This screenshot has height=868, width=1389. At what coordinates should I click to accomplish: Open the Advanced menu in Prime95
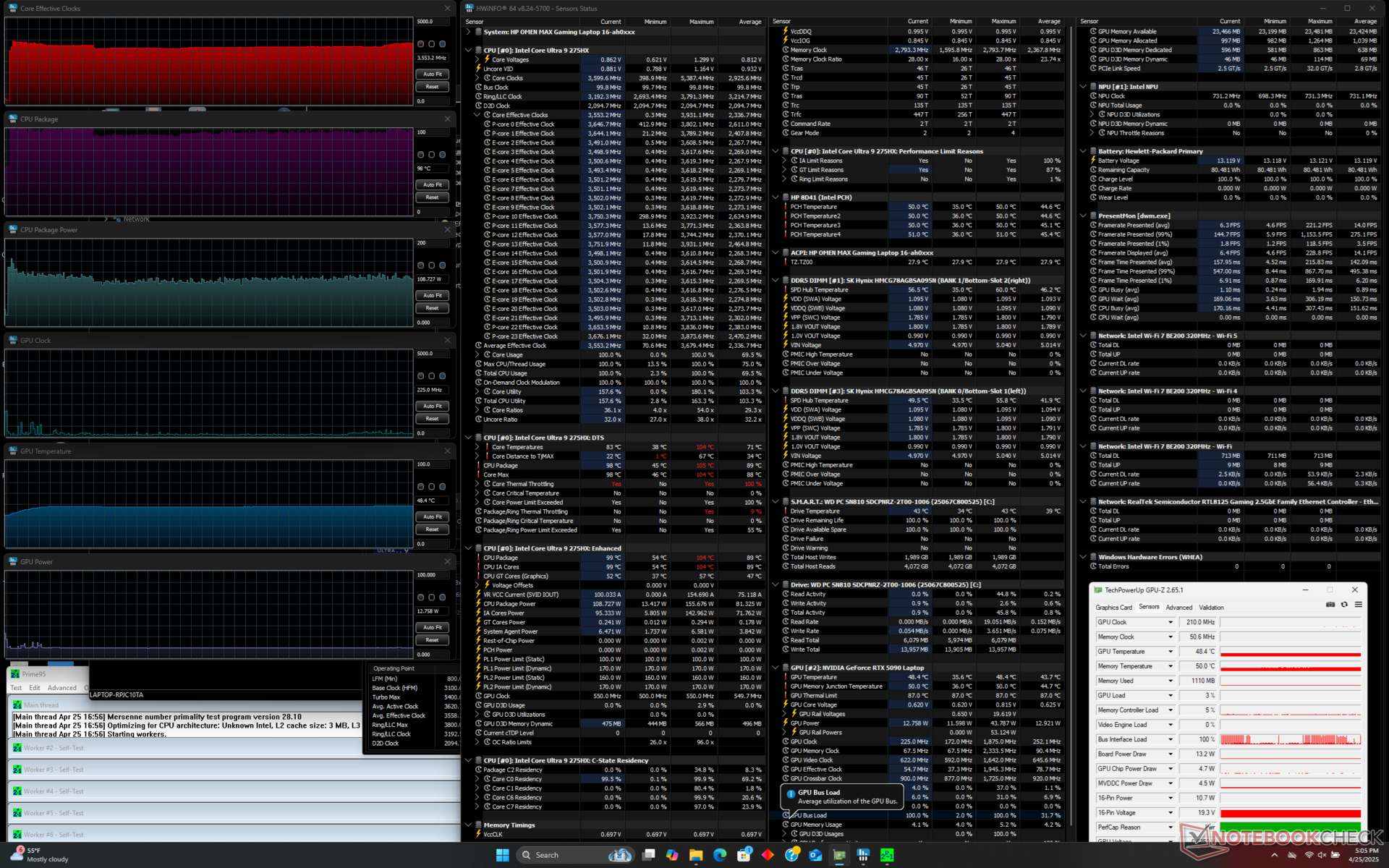(61, 688)
